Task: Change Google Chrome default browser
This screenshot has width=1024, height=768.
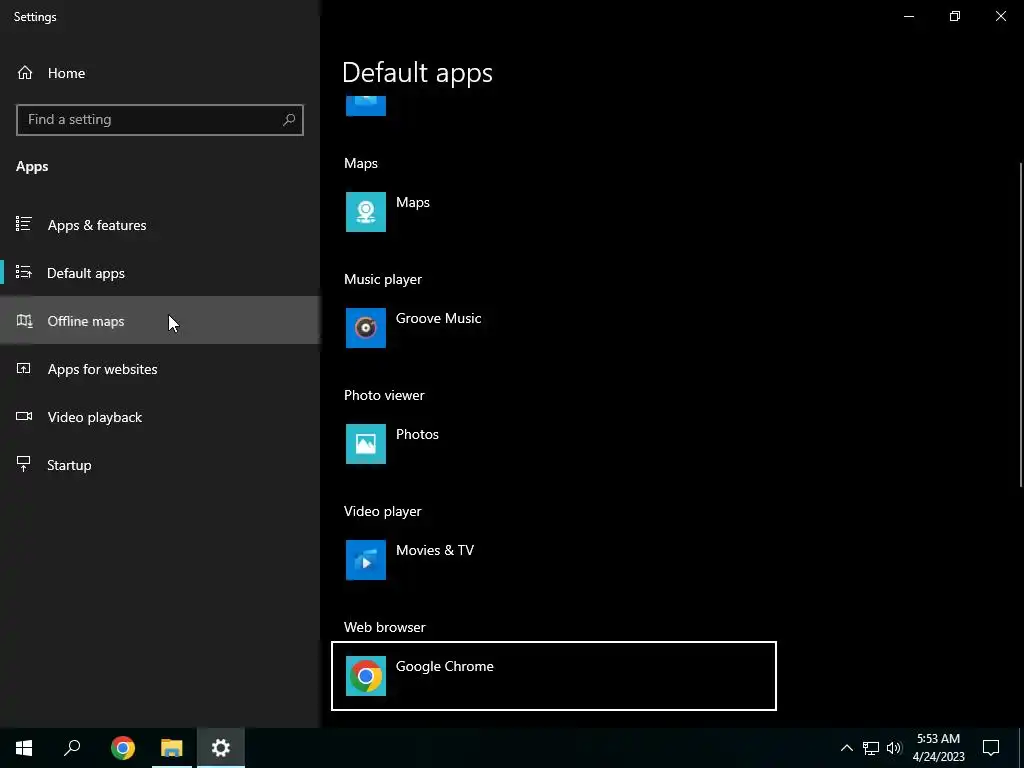Action: coord(554,676)
